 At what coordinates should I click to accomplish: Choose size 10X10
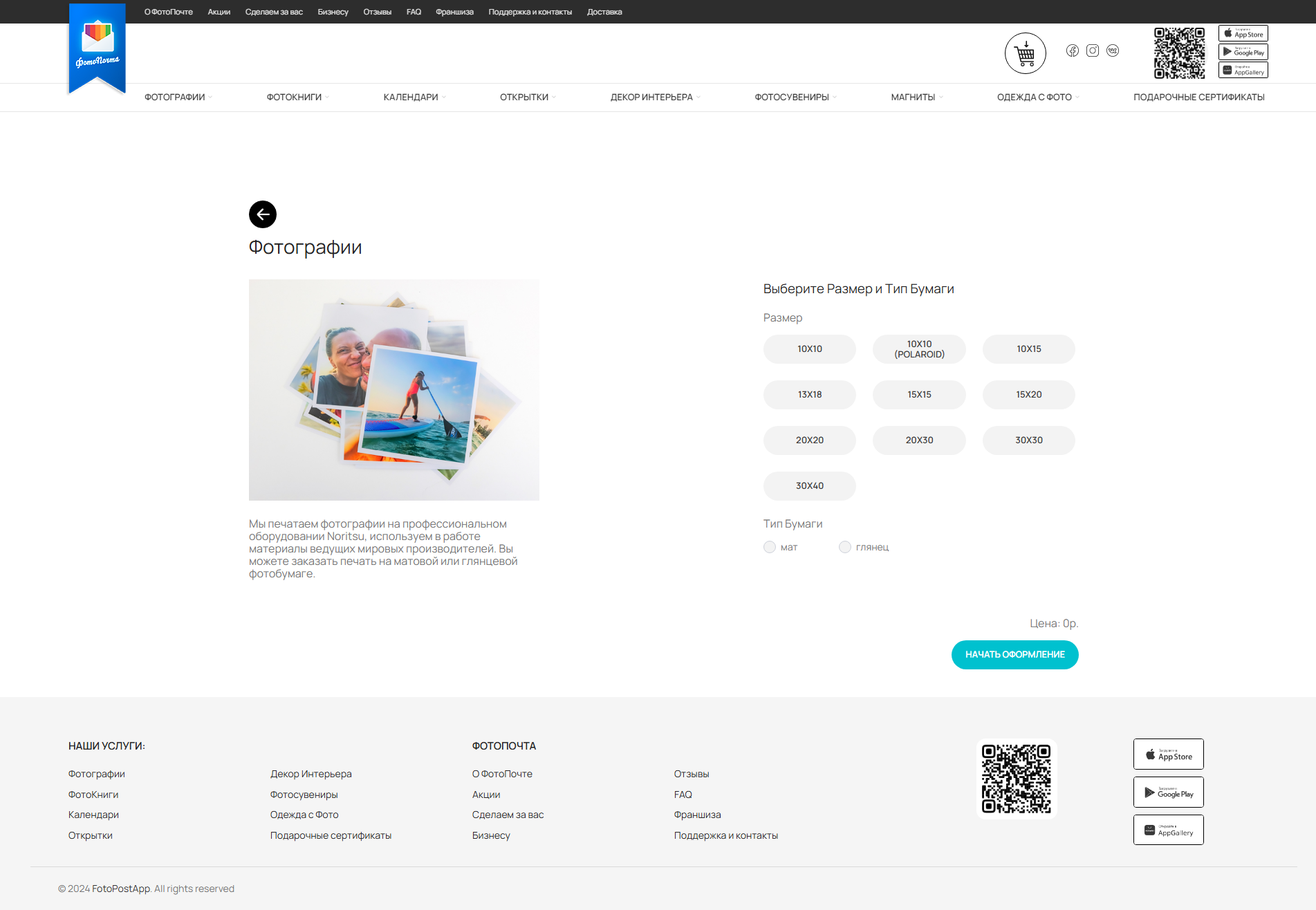tap(810, 349)
